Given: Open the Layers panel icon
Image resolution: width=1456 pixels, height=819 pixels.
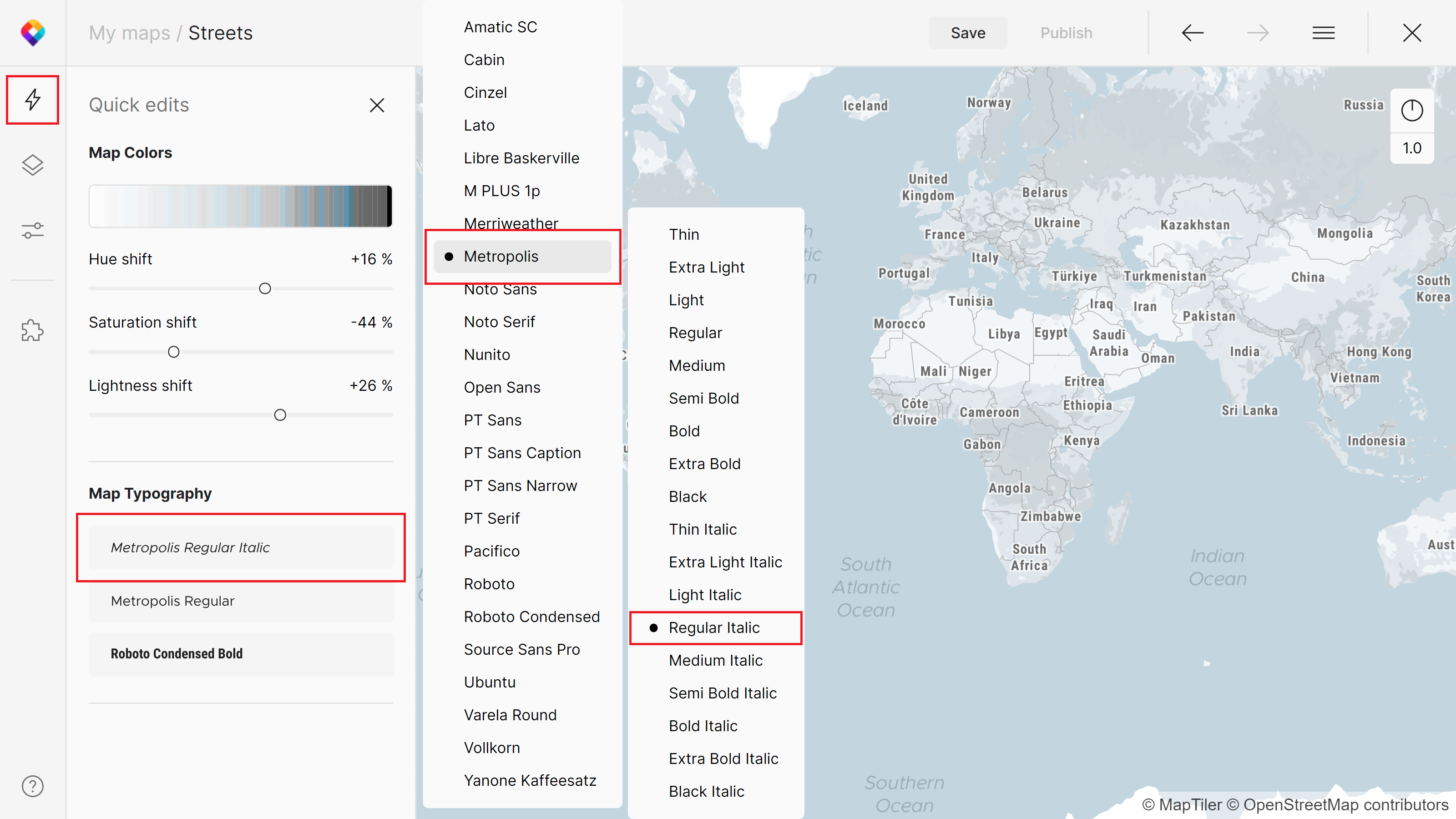Looking at the screenshot, I should pyautogui.click(x=32, y=165).
